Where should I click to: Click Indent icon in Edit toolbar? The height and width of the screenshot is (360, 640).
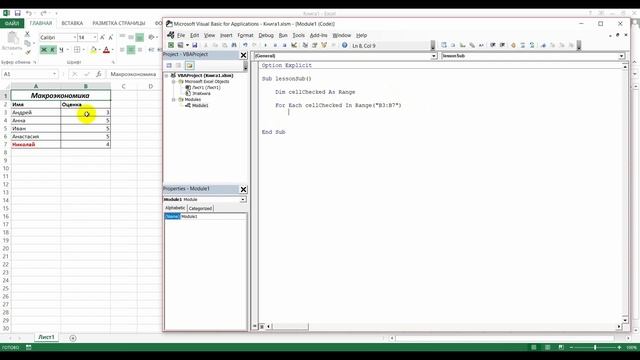(493, 45)
